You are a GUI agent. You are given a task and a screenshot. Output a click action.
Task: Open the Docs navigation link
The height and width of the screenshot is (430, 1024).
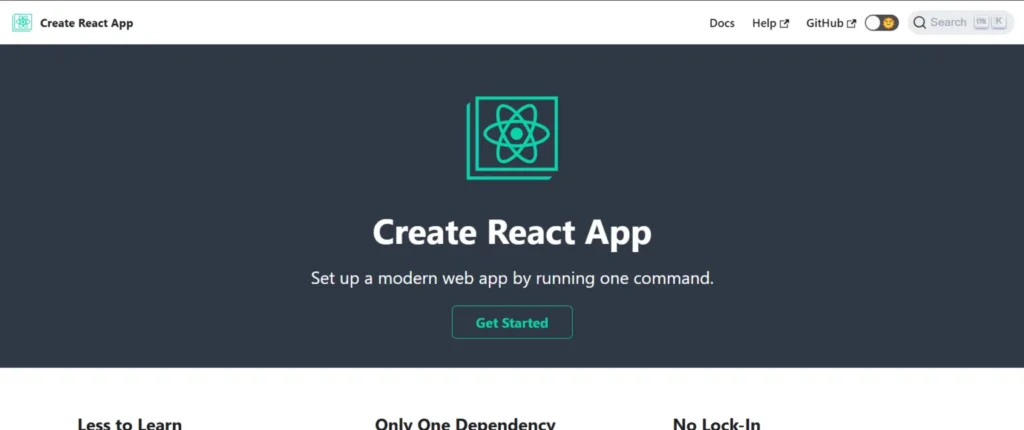722,23
